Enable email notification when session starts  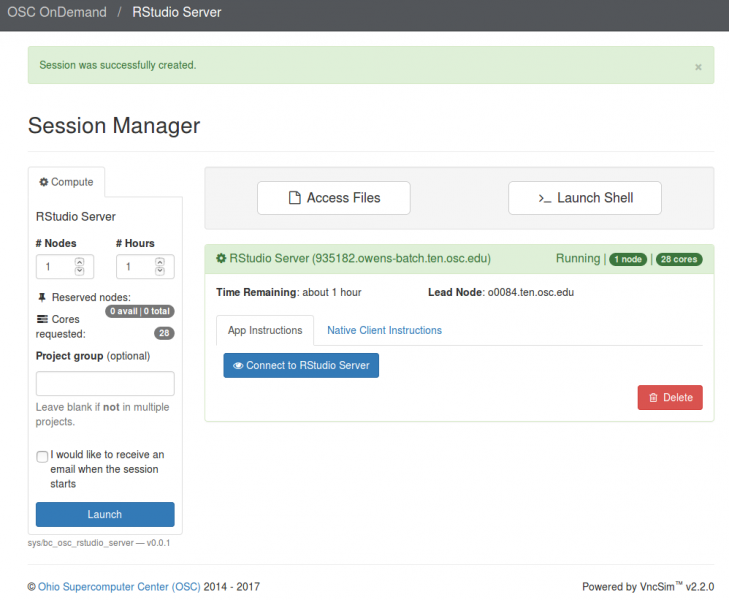tap(42, 456)
